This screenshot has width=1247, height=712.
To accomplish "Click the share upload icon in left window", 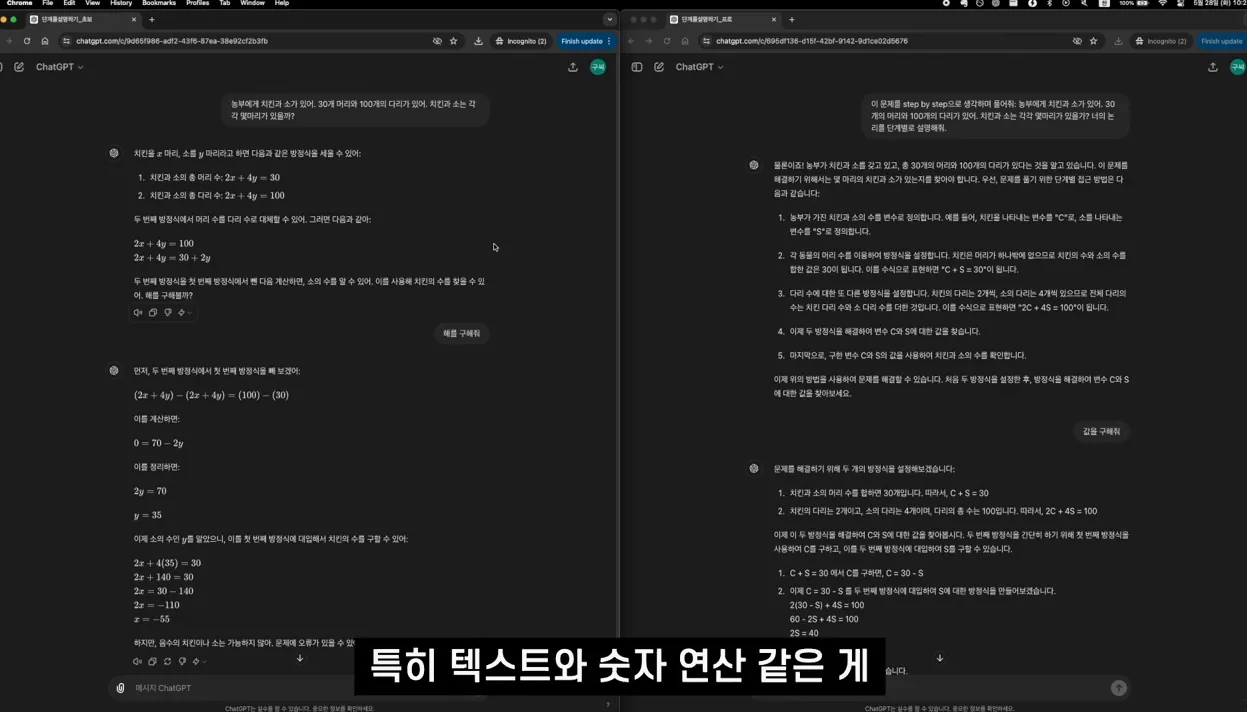I will [x=573, y=67].
